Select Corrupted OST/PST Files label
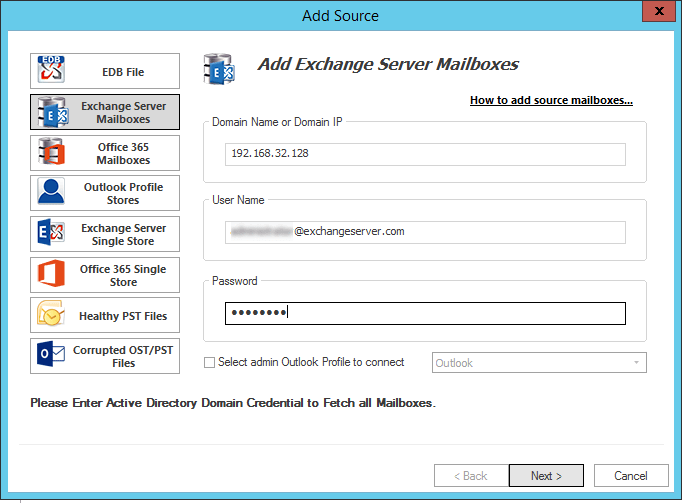This screenshot has height=503, width=682. pos(123,356)
